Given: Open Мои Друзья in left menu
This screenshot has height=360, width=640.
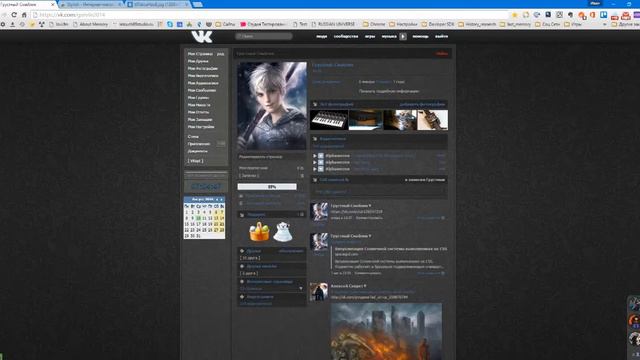Looking at the screenshot, I should 198,61.
